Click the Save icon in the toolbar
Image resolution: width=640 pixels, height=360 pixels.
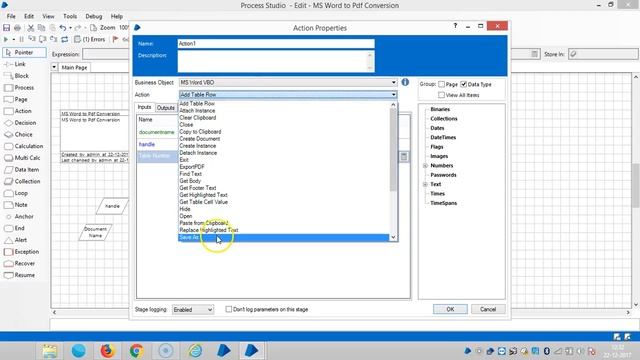[x=6, y=28]
